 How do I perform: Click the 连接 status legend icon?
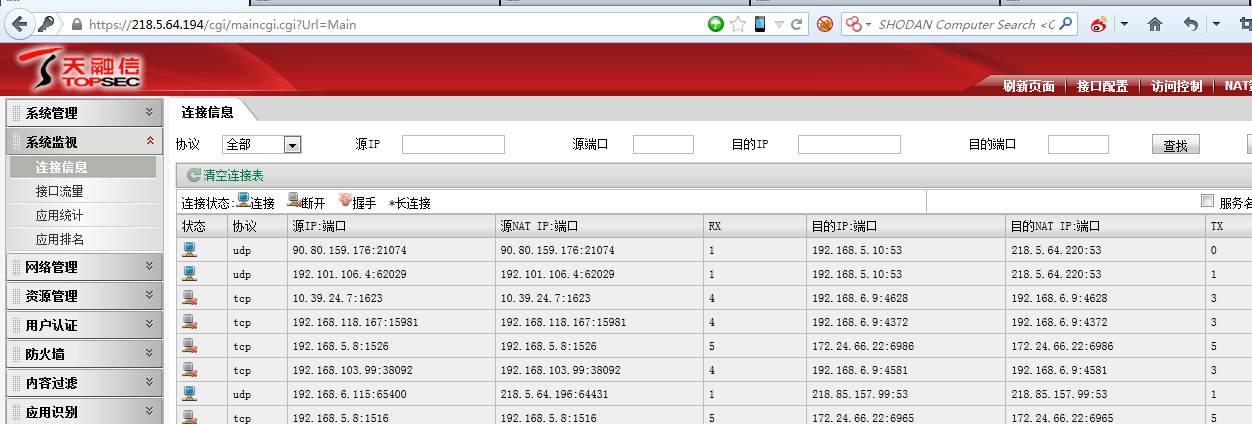tap(243, 200)
